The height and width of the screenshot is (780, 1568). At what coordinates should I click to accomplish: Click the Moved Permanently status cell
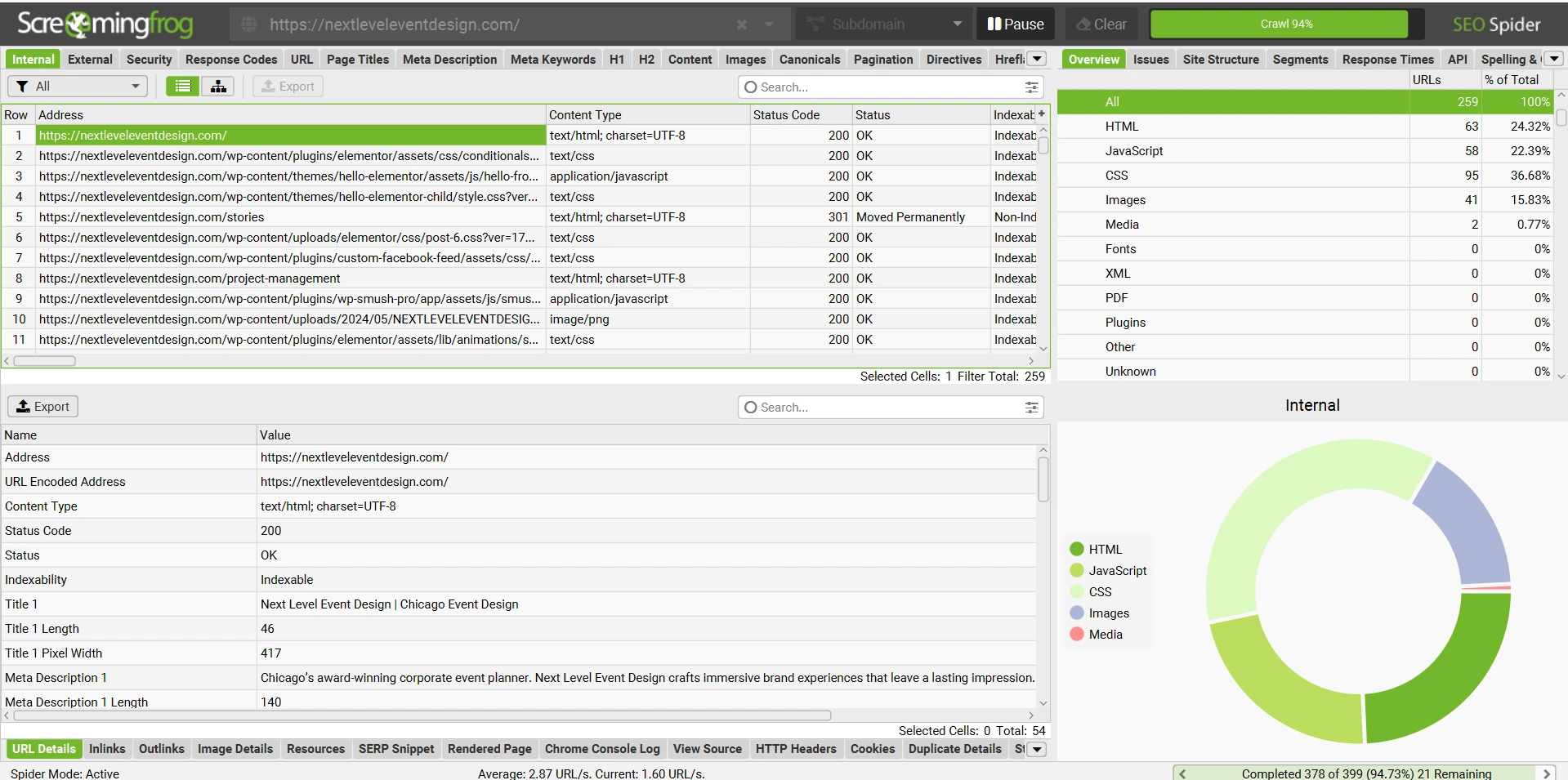pos(920,217)
